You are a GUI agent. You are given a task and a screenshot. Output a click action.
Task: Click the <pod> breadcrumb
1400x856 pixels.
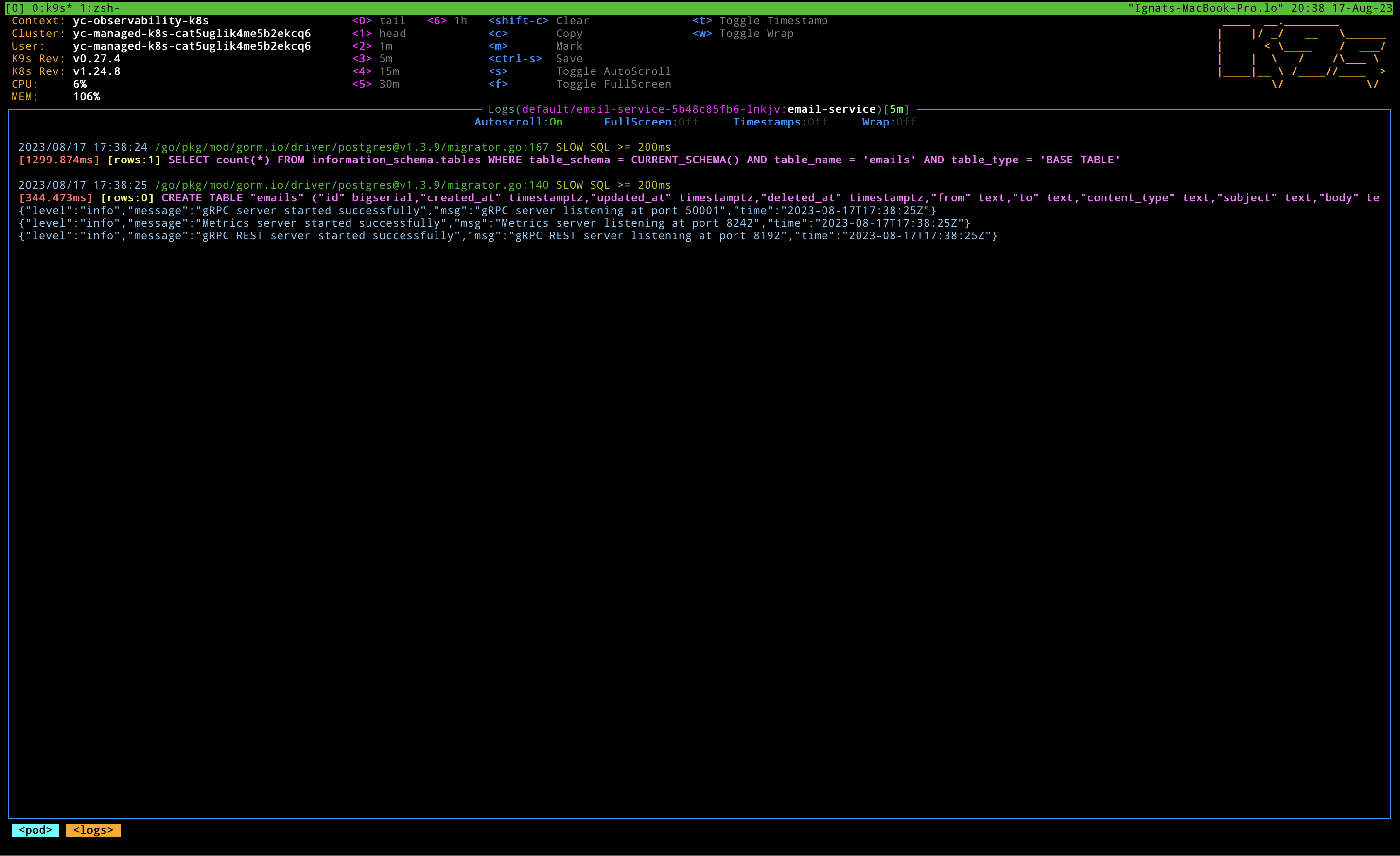pyautogui.click(x=35, y=830)
